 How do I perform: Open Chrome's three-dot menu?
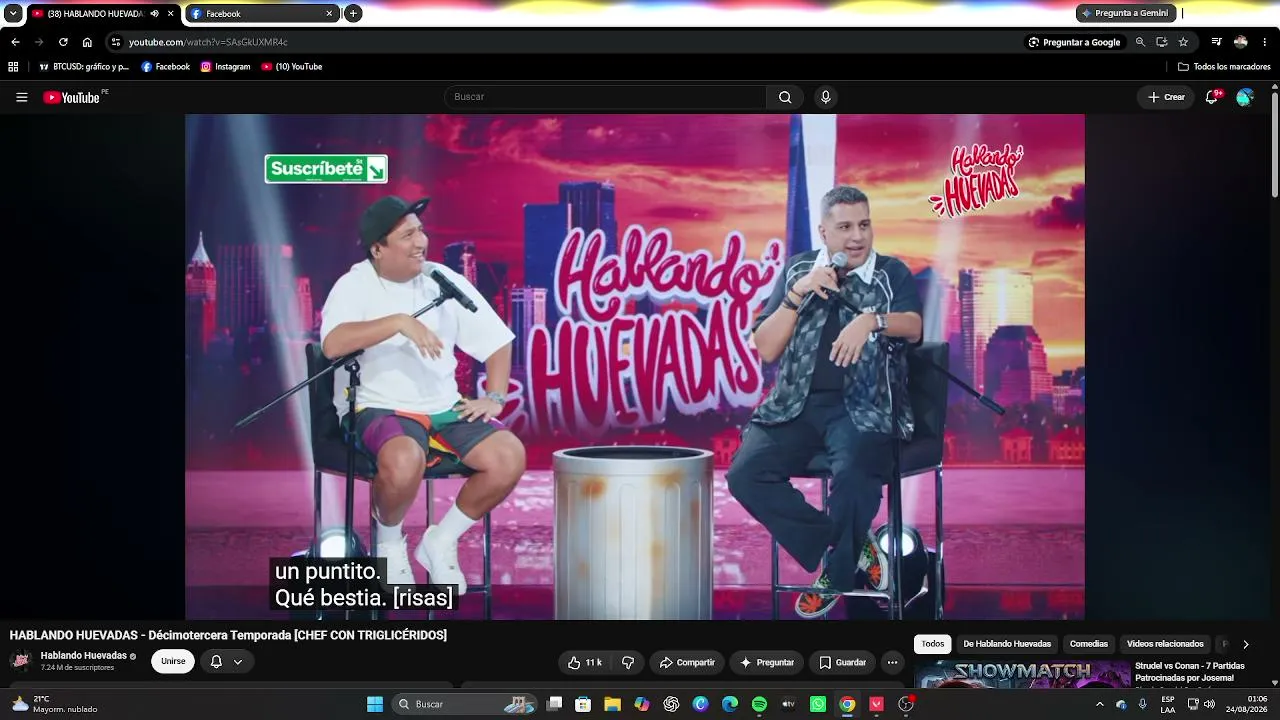(x=1265, y=42)
